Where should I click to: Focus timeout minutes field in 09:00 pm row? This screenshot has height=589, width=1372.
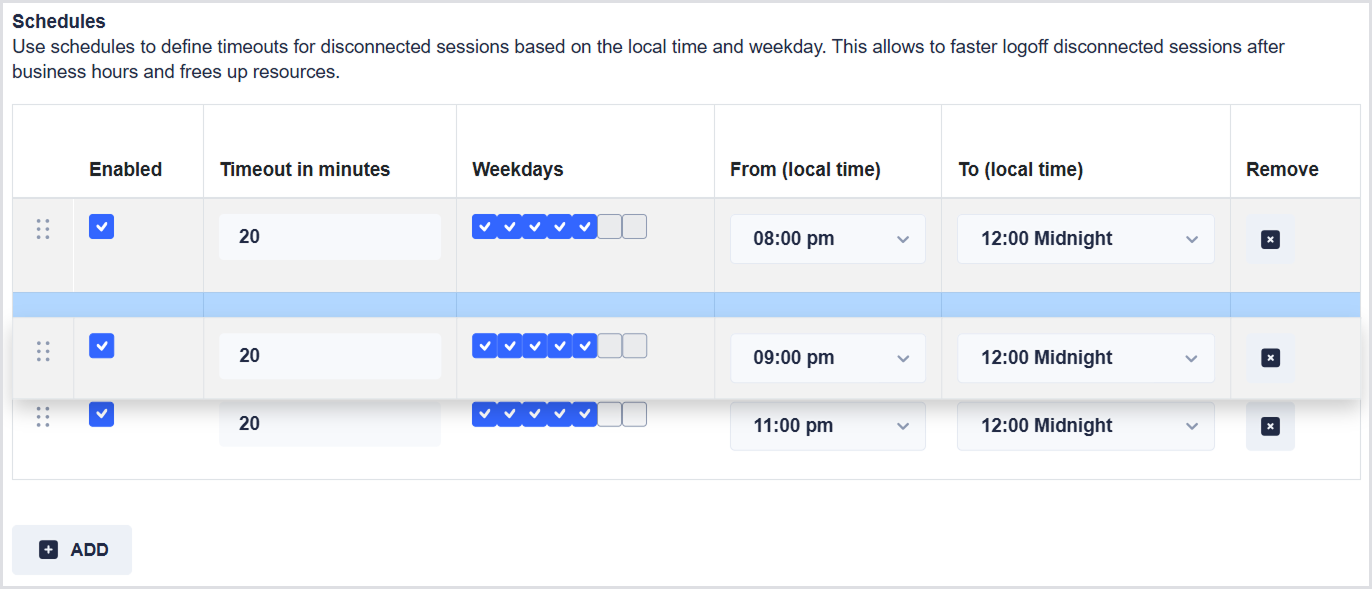click(x=329, y=356)
